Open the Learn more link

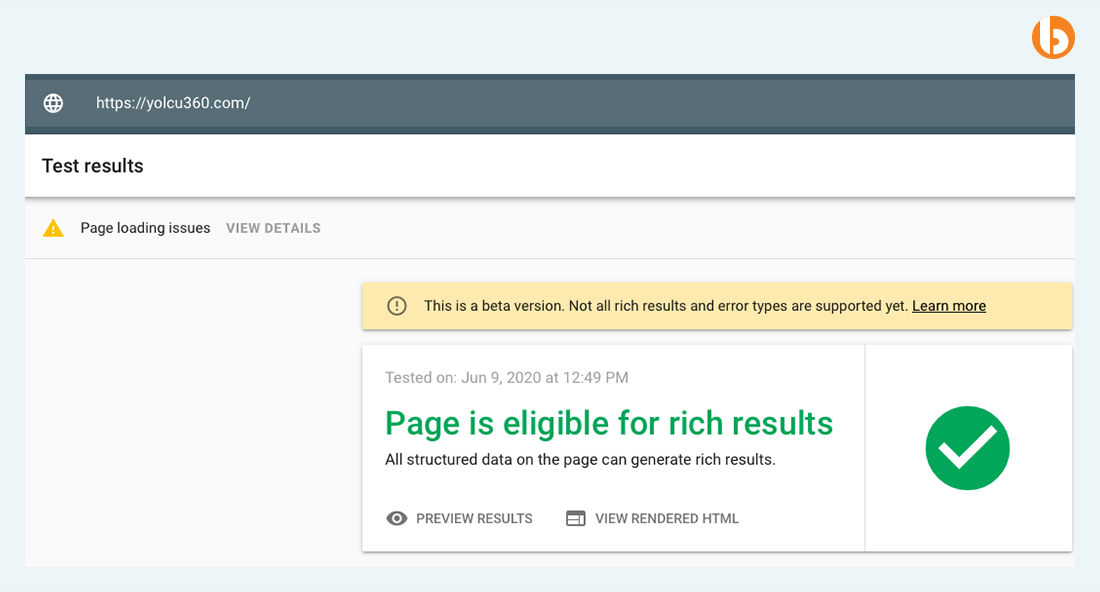(948, 305)
